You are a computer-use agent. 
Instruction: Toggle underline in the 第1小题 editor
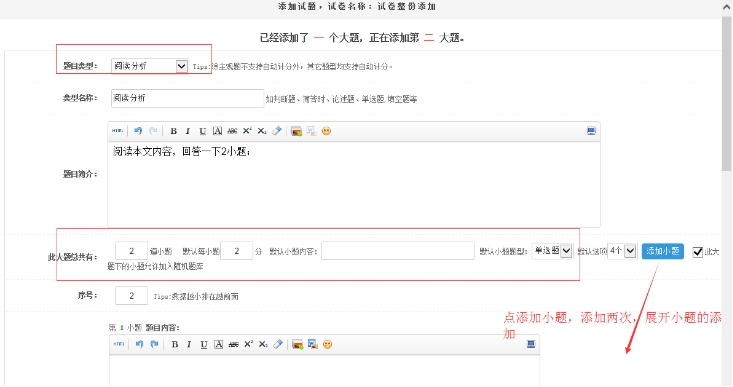coord(204,344)
